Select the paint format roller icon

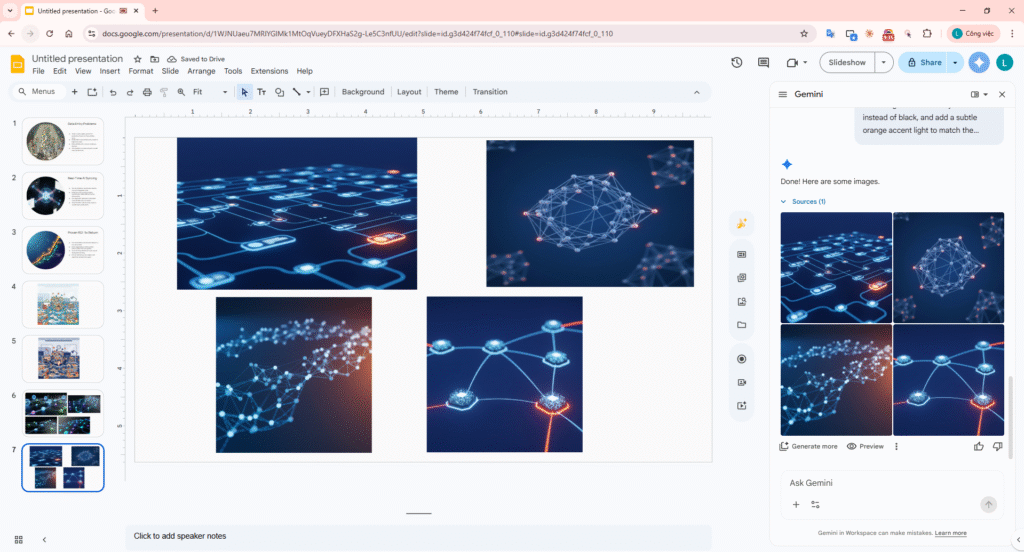pos(164,92)
